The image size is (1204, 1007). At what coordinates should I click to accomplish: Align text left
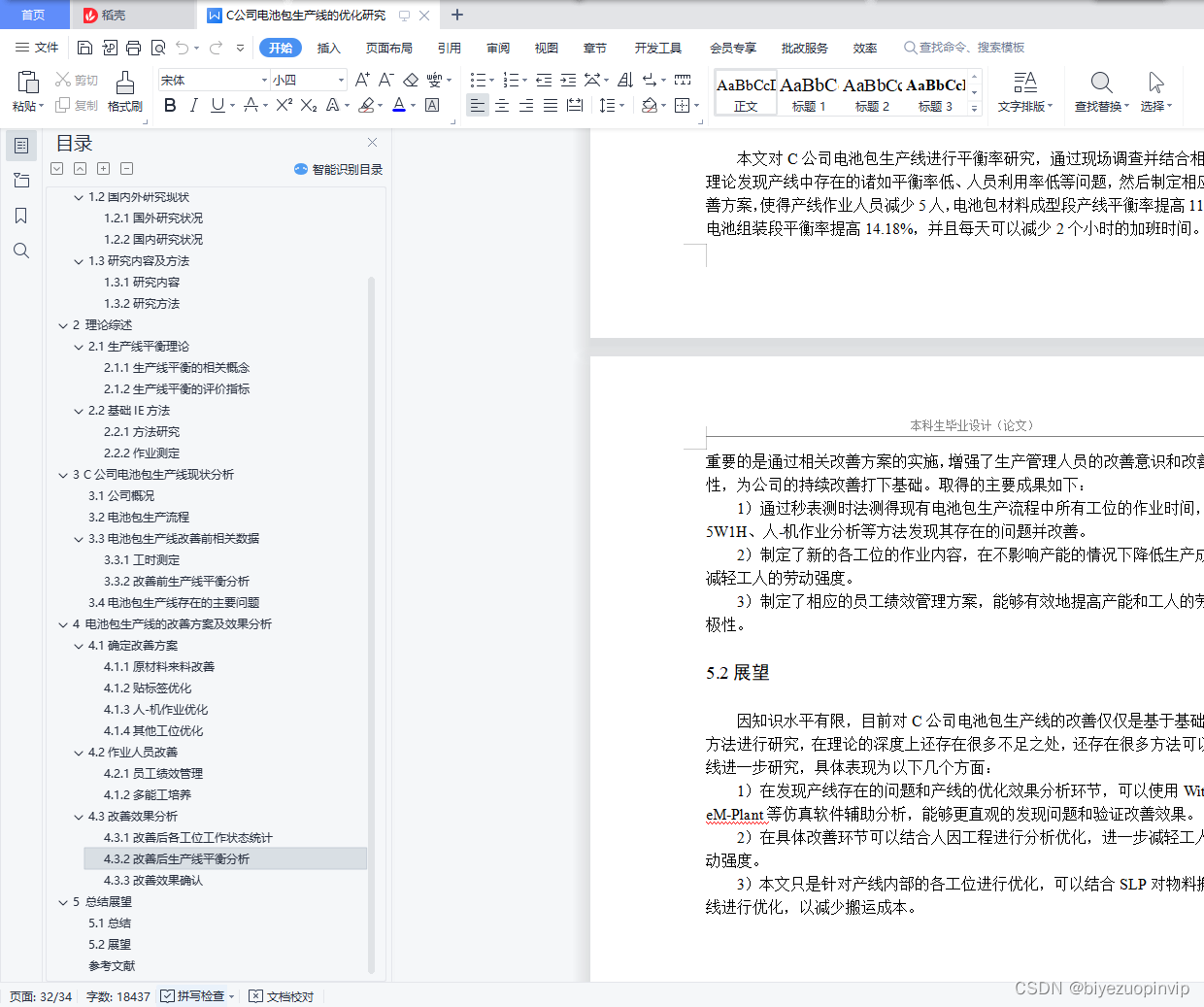[478, 105]
